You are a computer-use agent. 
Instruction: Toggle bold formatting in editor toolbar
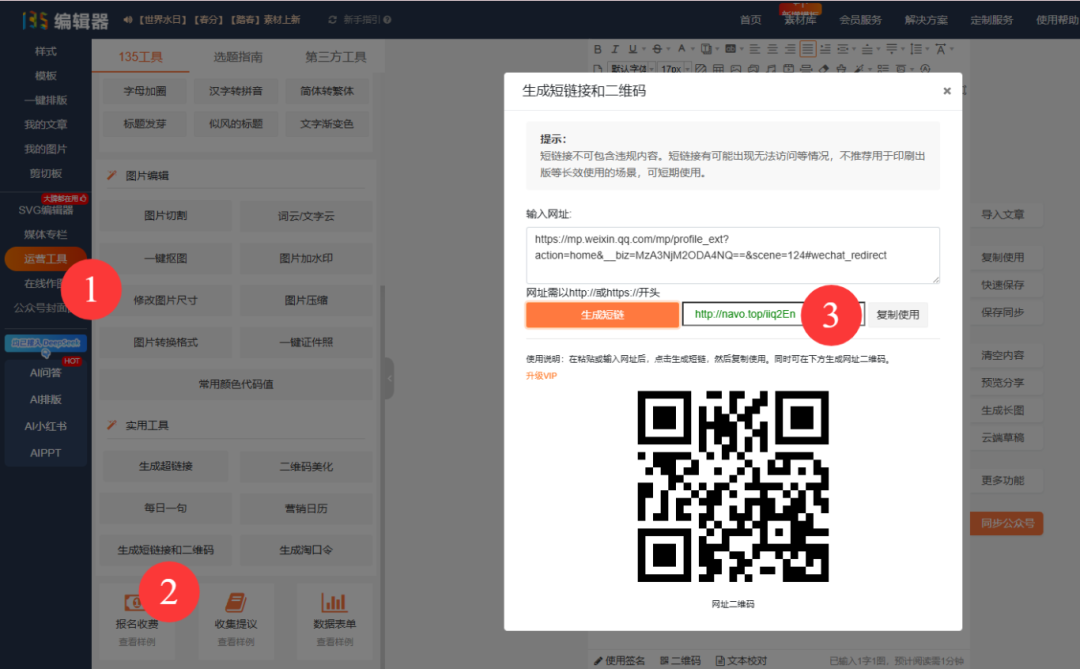(598, 49)
